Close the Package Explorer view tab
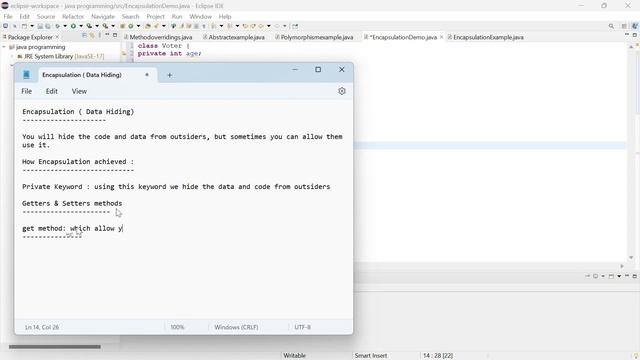Image resolution: width=640 pixels, height=360 pixels. point(57,37)
